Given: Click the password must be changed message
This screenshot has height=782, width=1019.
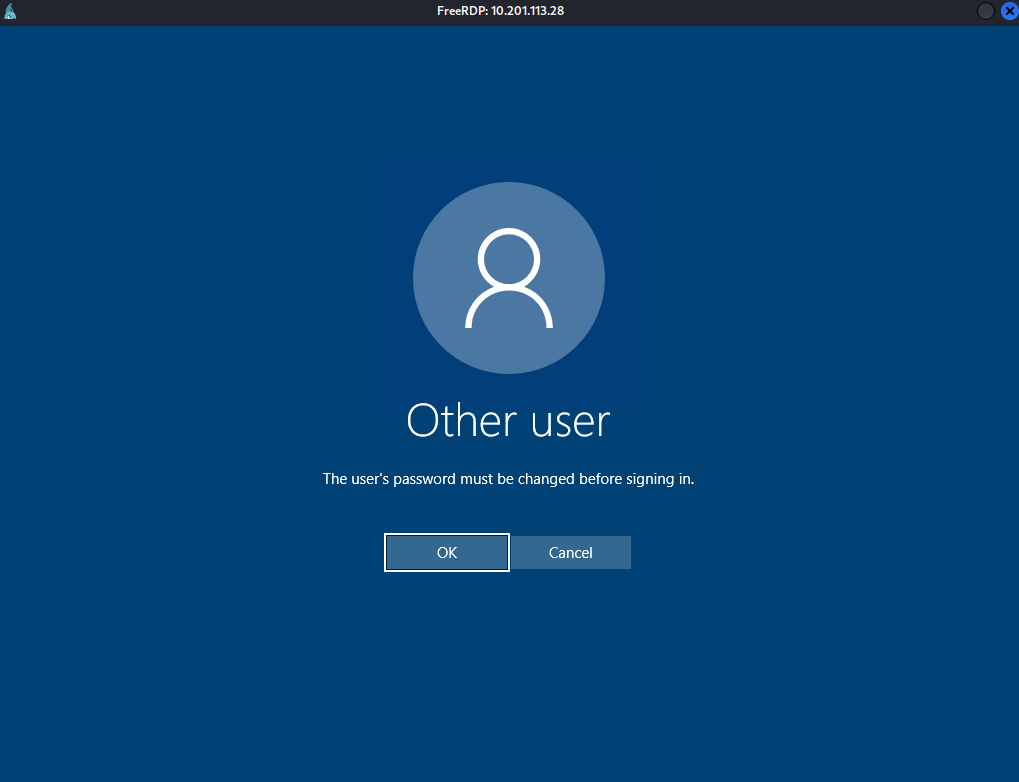Looking at the screenshot, I should pyautogui.click(x=508, y=479).
